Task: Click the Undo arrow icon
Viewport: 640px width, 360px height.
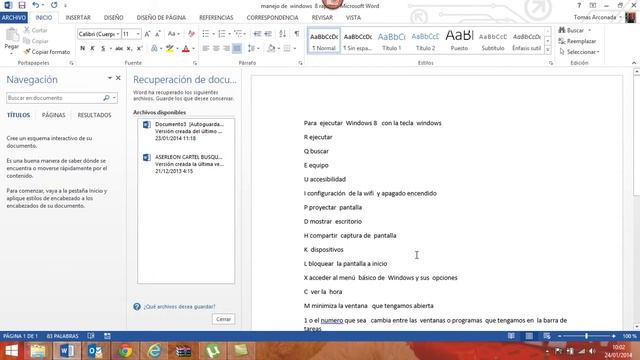Action: click(x=36, y=5)
